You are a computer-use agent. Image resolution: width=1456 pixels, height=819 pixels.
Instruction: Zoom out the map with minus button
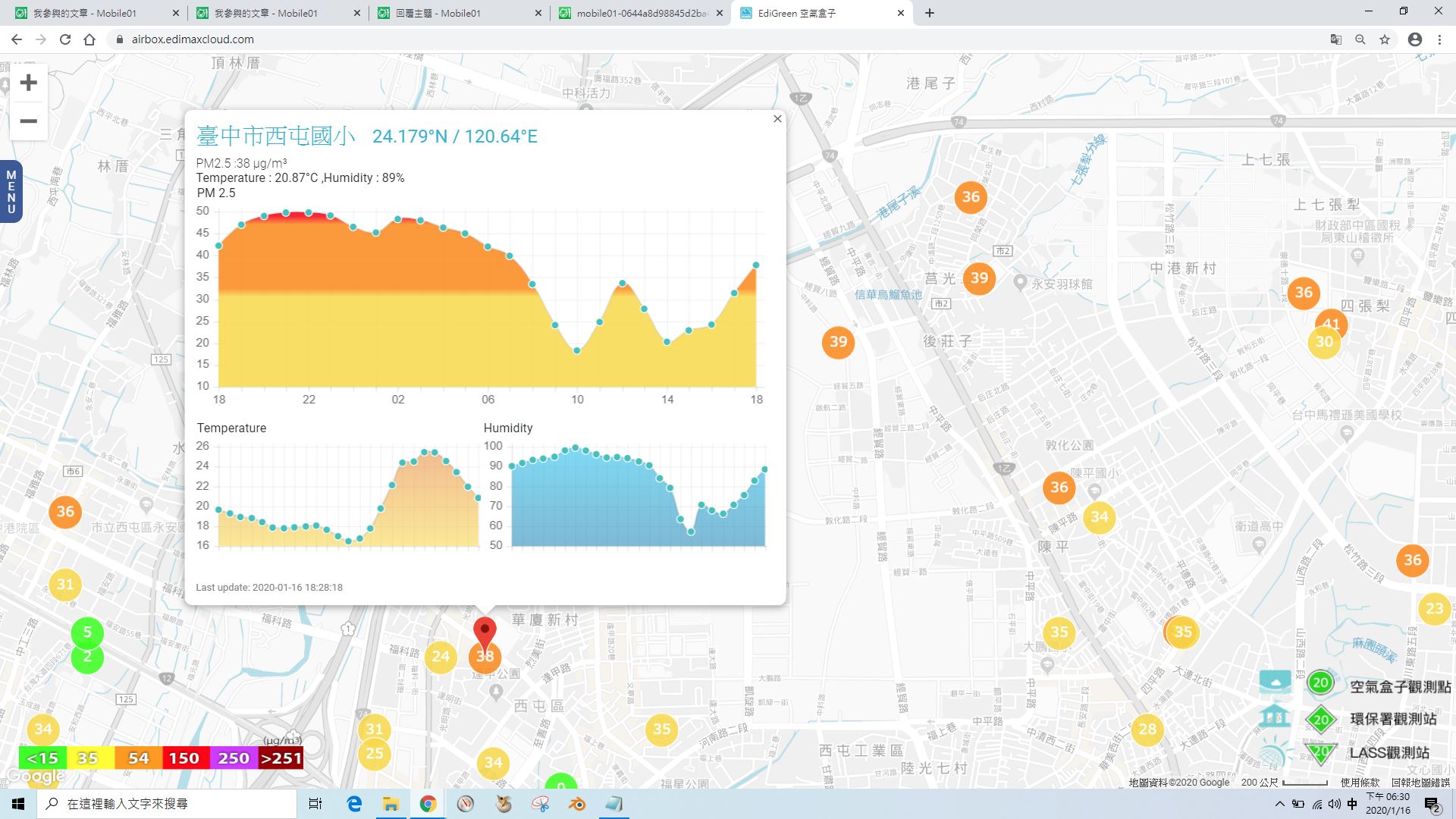point(28,121)
